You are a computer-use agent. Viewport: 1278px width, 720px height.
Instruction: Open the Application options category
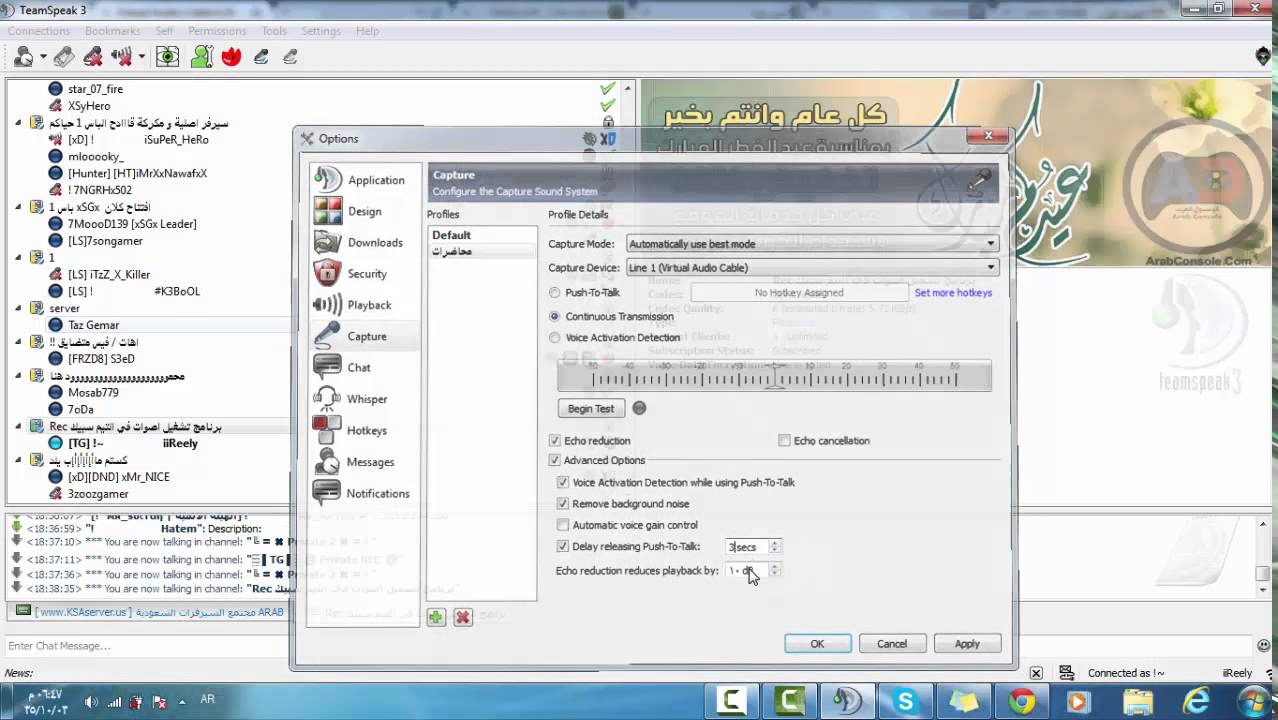coord(360,180)
